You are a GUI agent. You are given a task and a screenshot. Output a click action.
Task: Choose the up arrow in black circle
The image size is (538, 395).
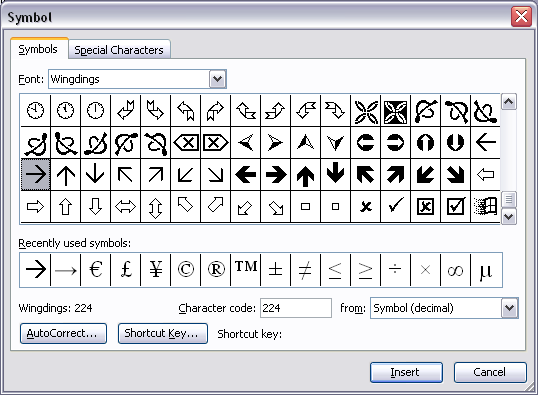pyautogui.click(x=425, y=142)
